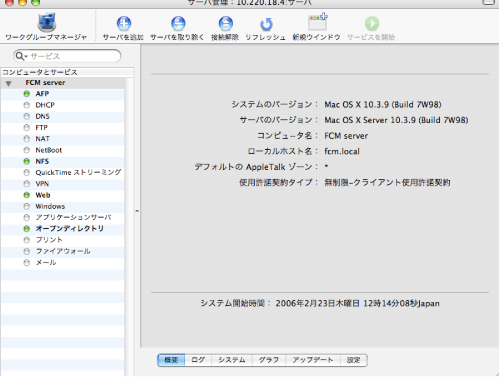Select the FTP service name
Image resolution: width=499 pixels, height=377 pixels.
[42, 127]
